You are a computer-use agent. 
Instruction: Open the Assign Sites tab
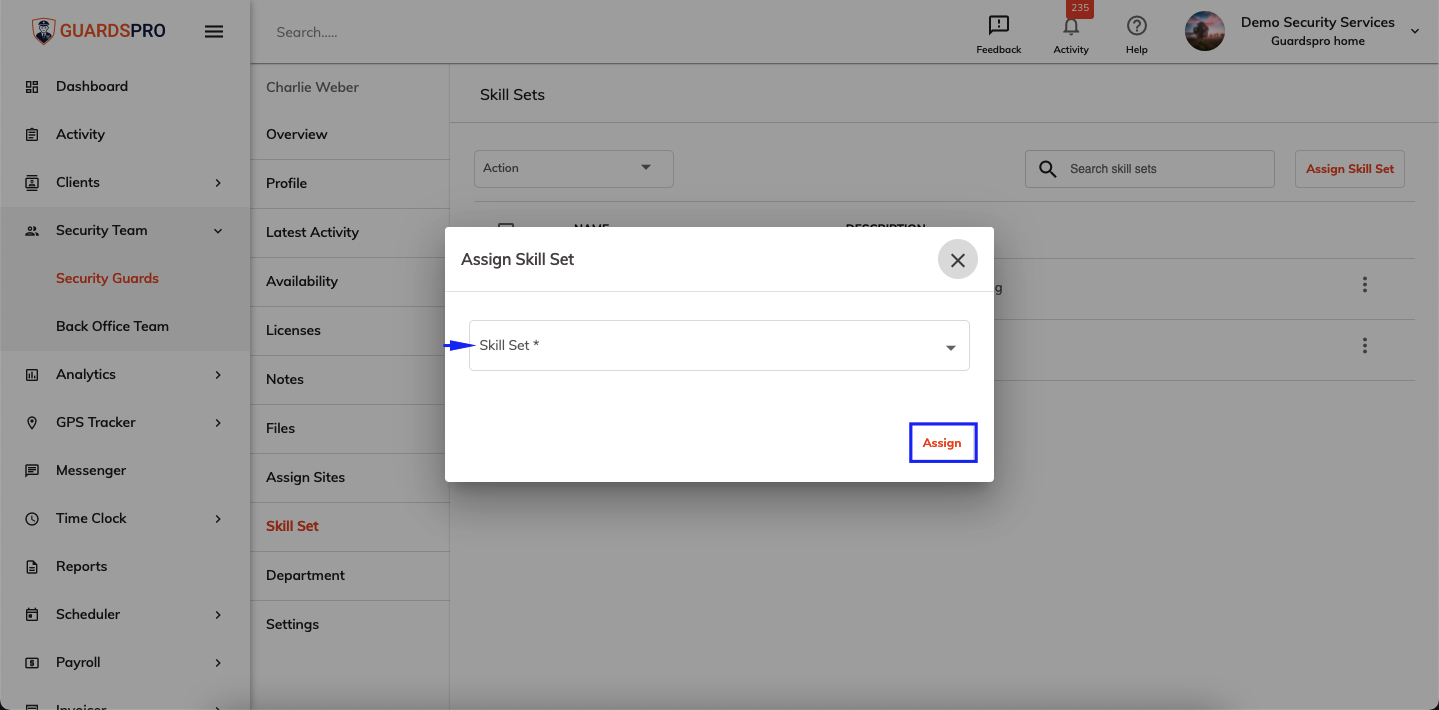(350, 477)
